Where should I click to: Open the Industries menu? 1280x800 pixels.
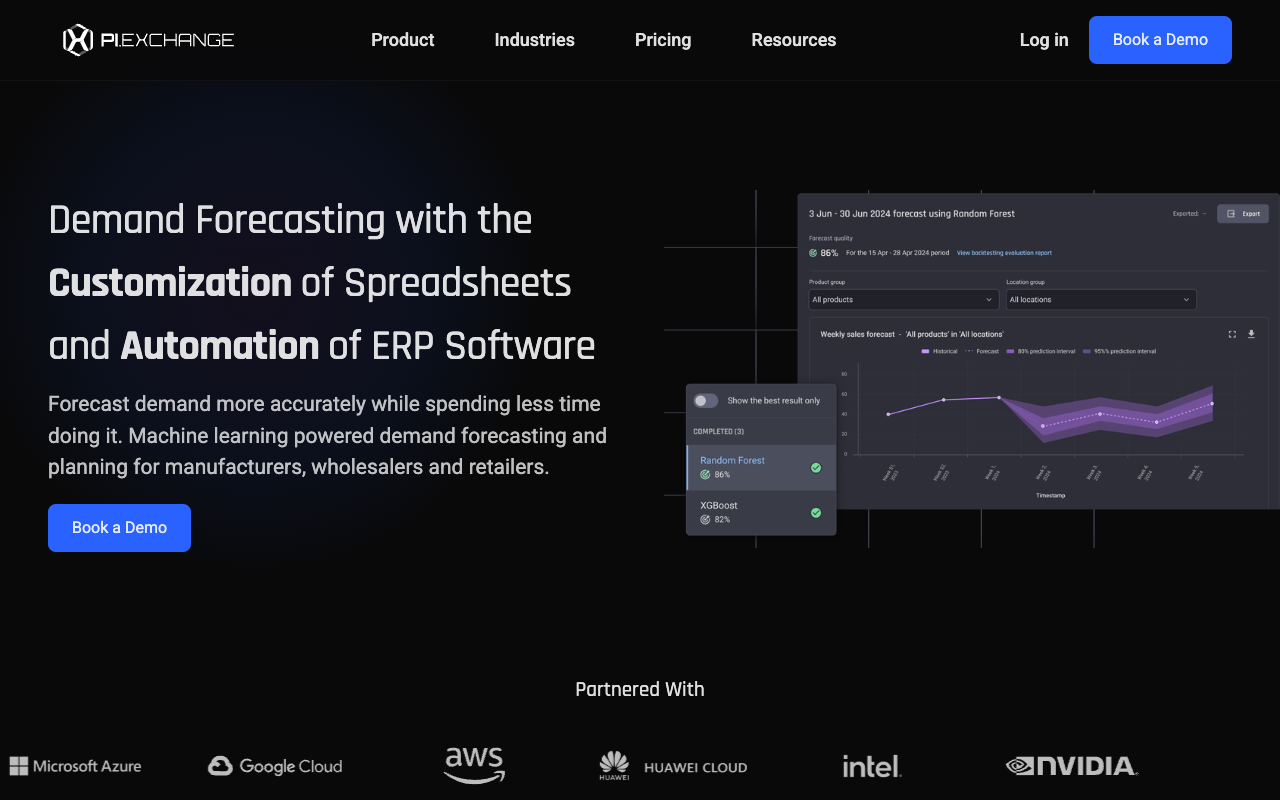pos(535,40)
